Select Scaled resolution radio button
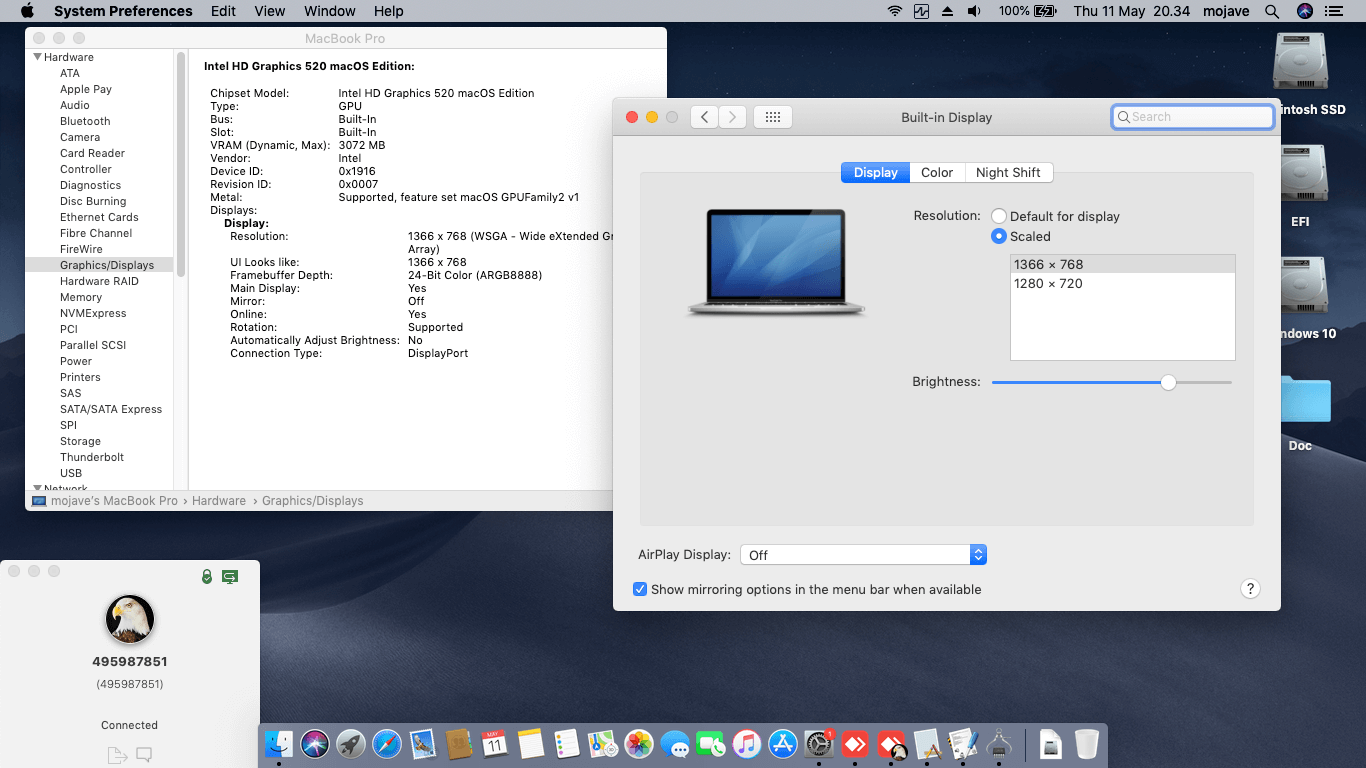The height and width of the screenshot is (768, 1366). tap(999, 236)
